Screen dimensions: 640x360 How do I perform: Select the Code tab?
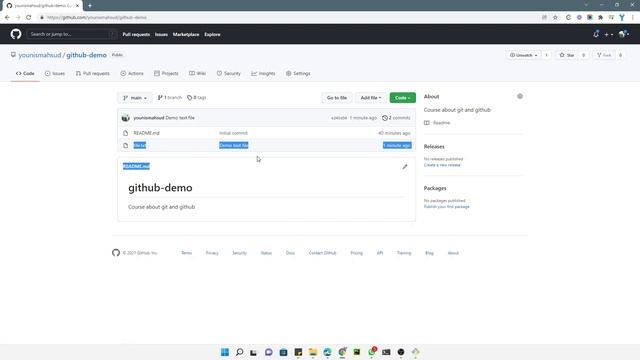pos(25,73)
